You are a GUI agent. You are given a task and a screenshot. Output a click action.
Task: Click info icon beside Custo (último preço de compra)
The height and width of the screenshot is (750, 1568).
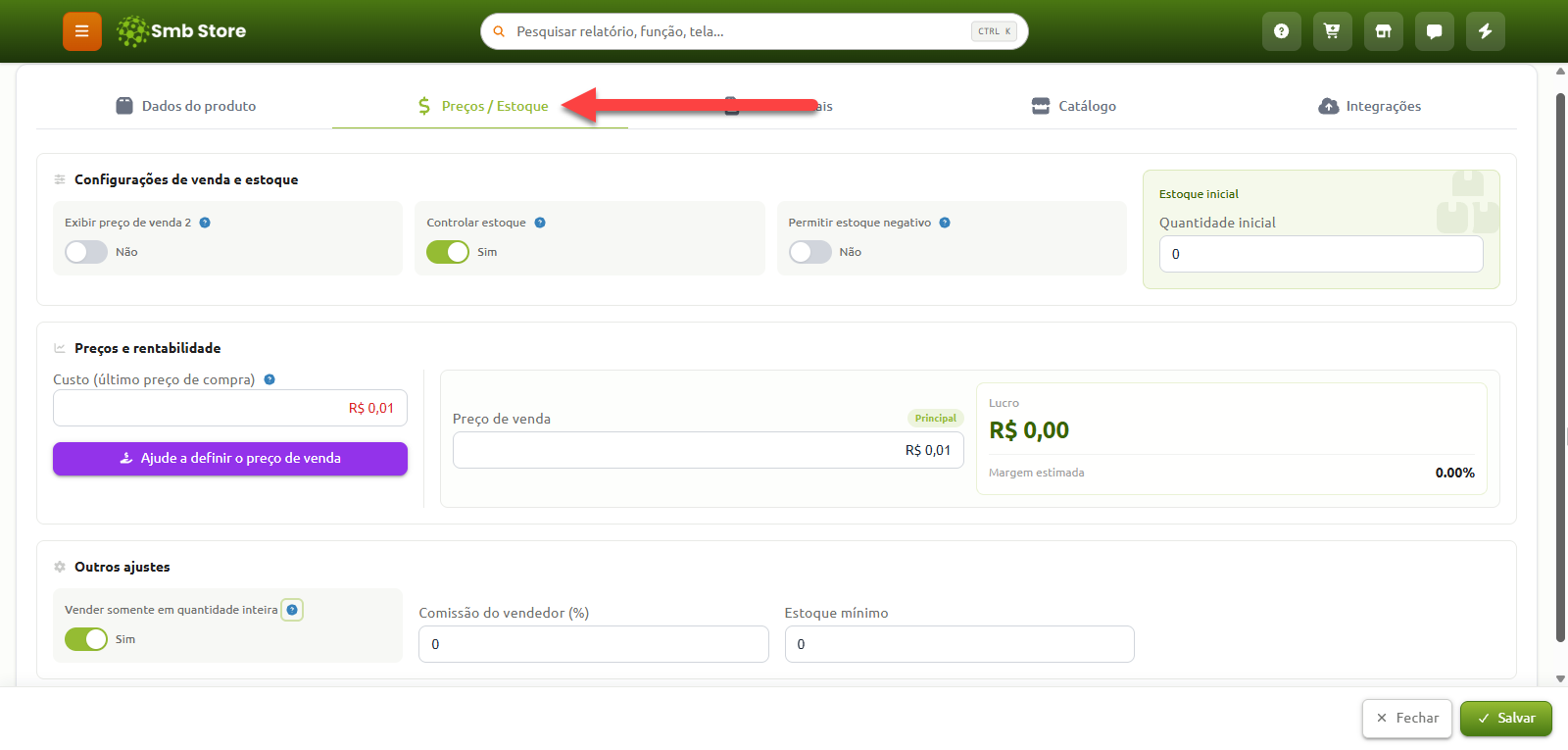click(x=269, y=379)
